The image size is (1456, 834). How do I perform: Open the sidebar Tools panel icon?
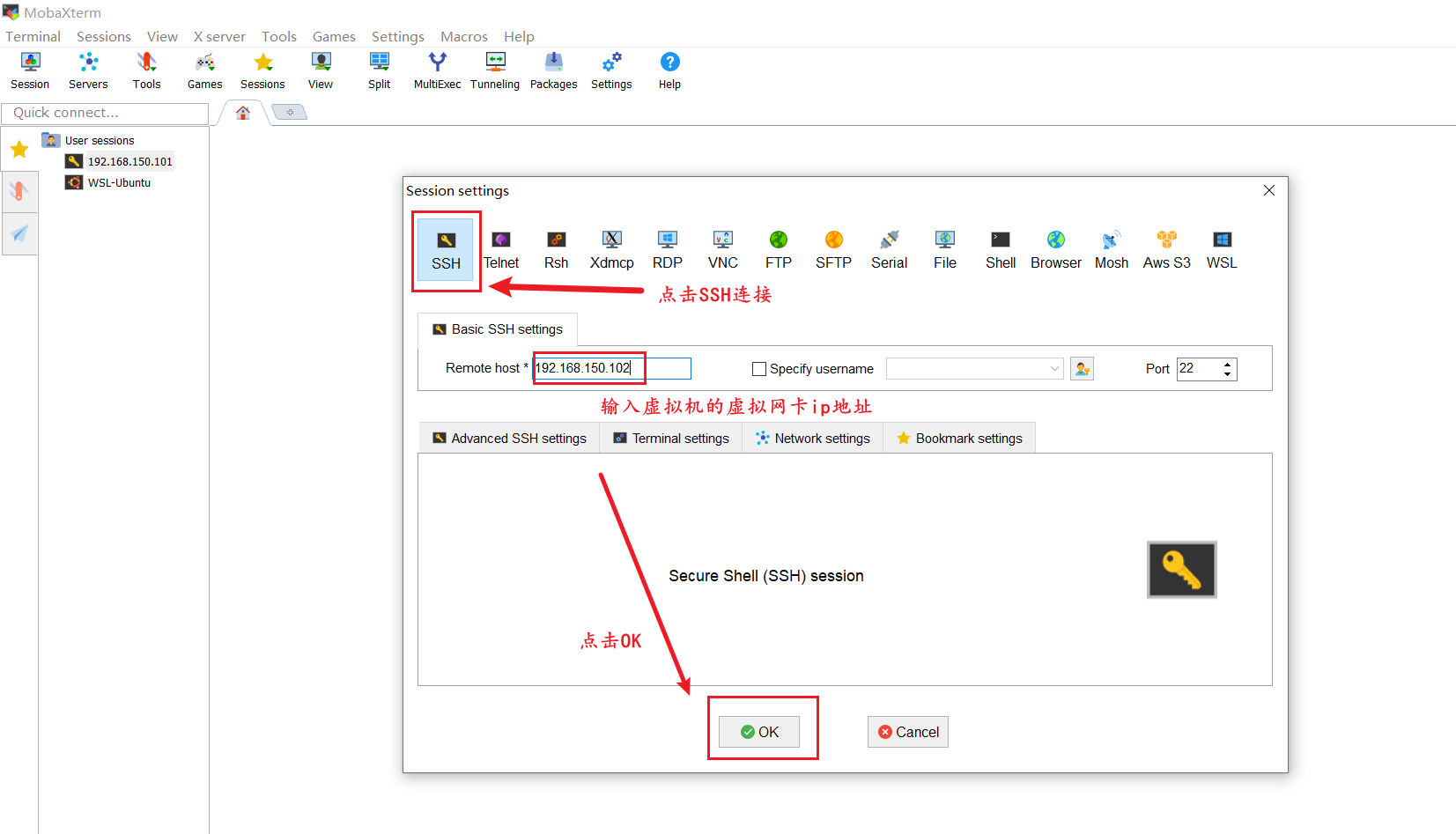point(19,191)
